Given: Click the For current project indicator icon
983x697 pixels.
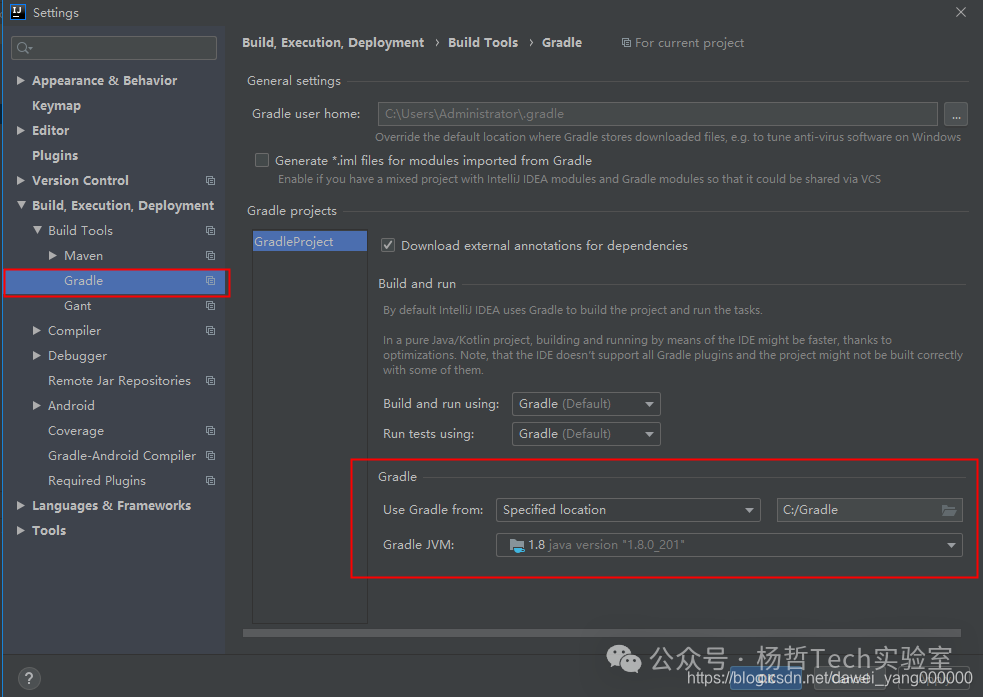Looking at the screenshot, I should click(x=625, y=42).
